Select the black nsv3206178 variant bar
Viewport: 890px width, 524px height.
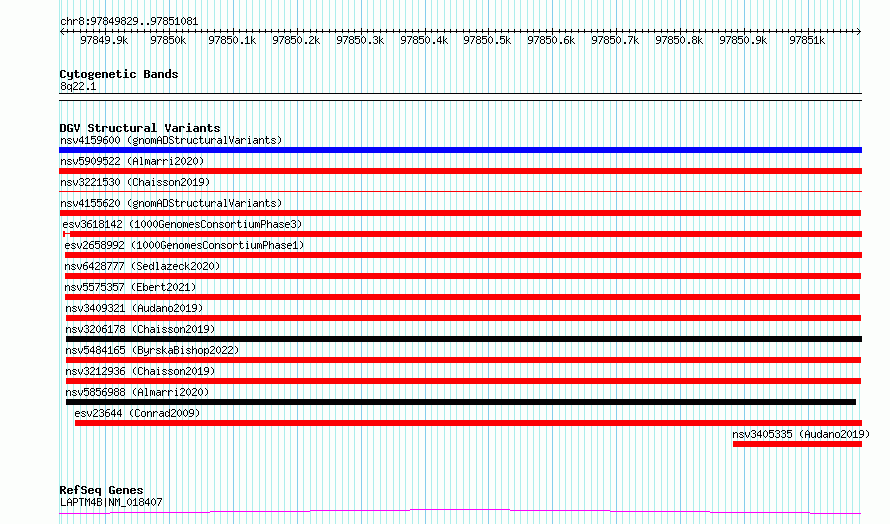tap(464, 339)
